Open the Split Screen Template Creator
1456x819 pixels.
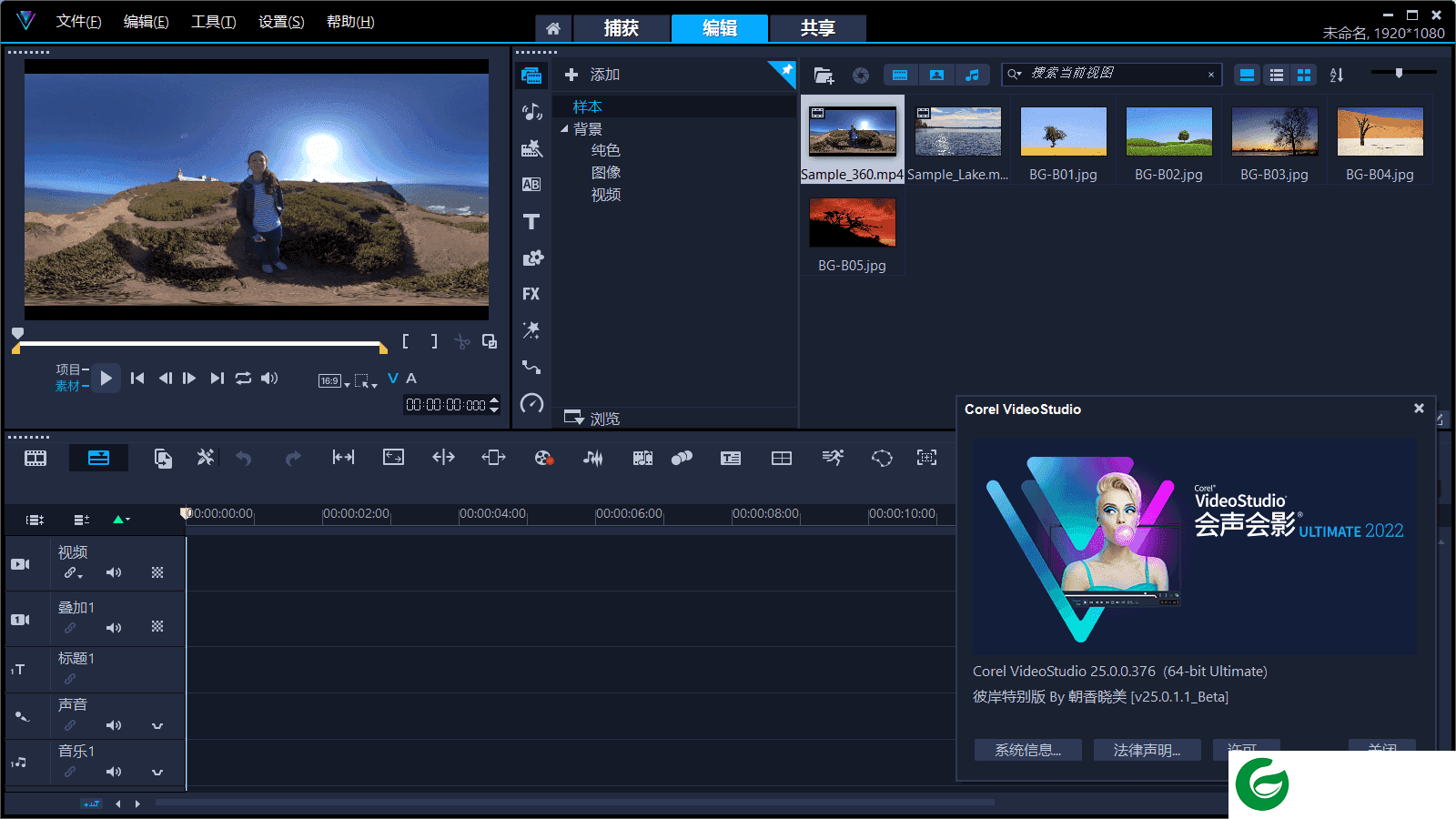[782, 458]
